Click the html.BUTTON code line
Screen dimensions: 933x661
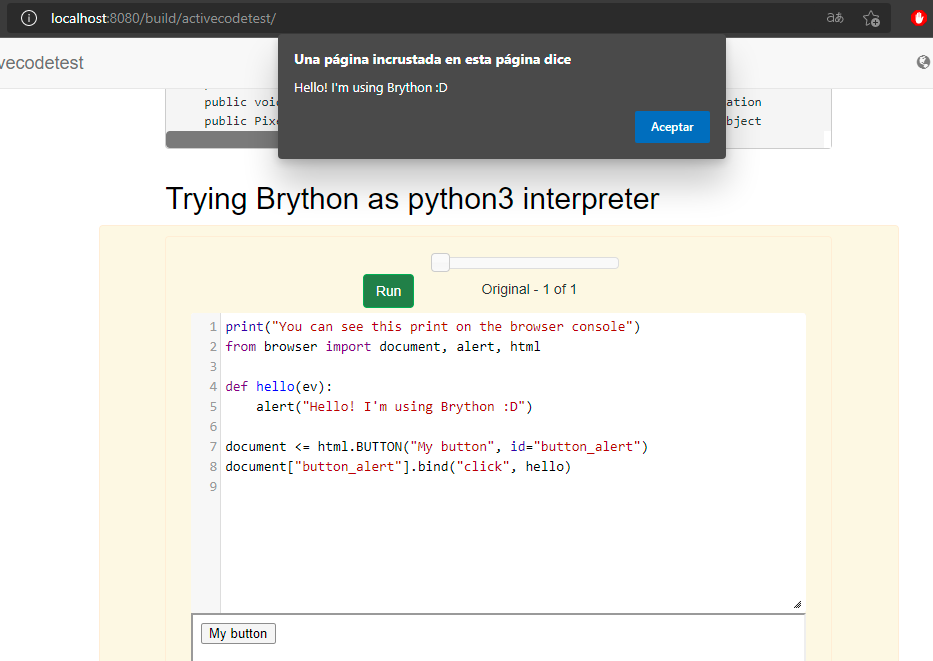pyautogui.click(x=436, y=446)
